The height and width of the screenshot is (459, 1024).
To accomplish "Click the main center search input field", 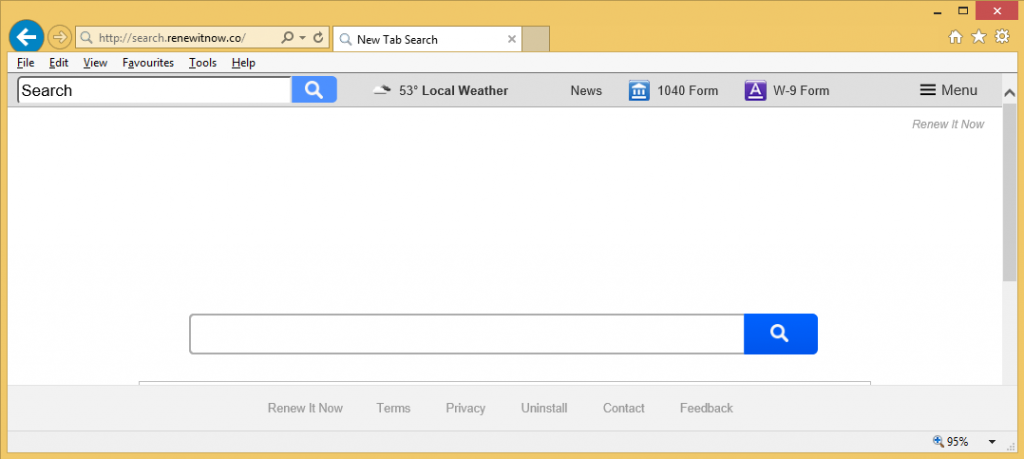I will (x=466, y=334).
